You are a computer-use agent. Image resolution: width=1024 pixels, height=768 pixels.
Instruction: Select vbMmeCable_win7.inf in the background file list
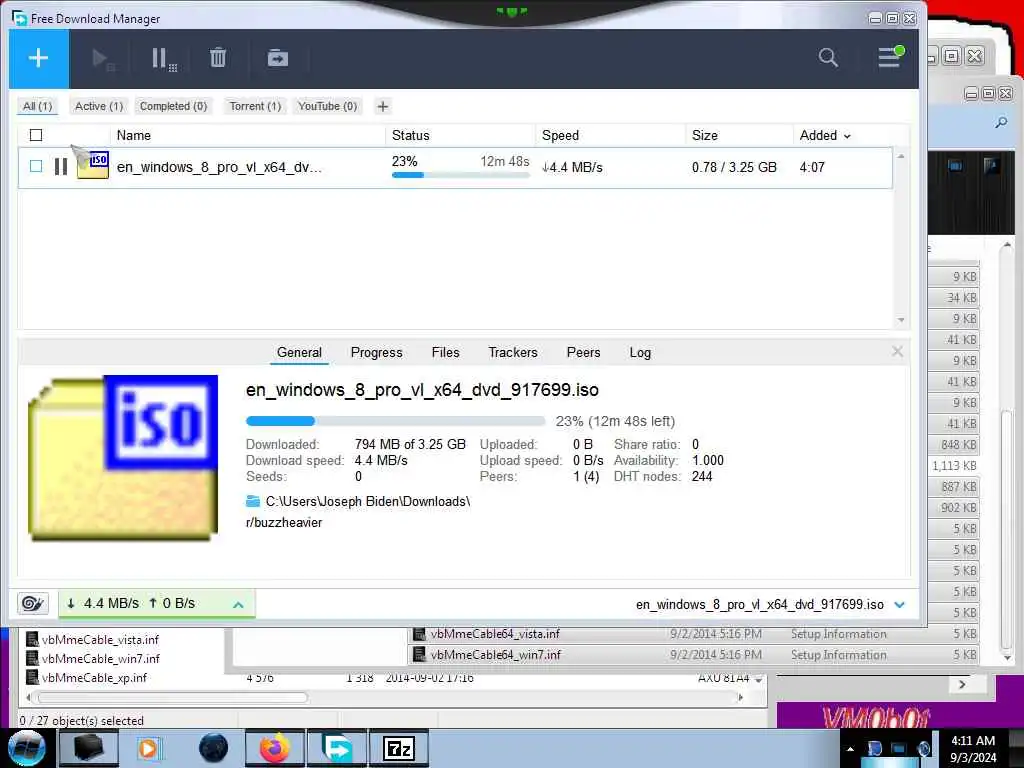[x=101, y=658]
